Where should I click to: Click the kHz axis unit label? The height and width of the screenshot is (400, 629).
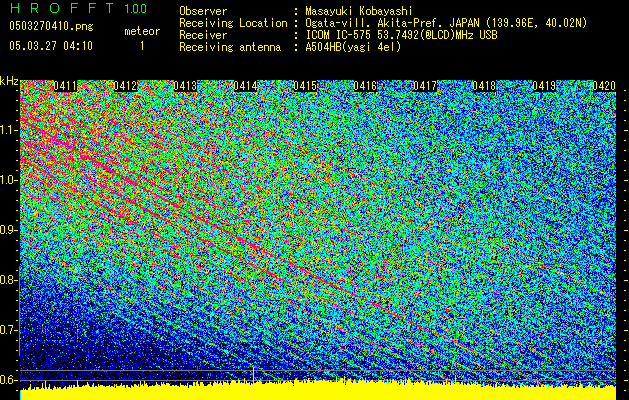(9, 81)
